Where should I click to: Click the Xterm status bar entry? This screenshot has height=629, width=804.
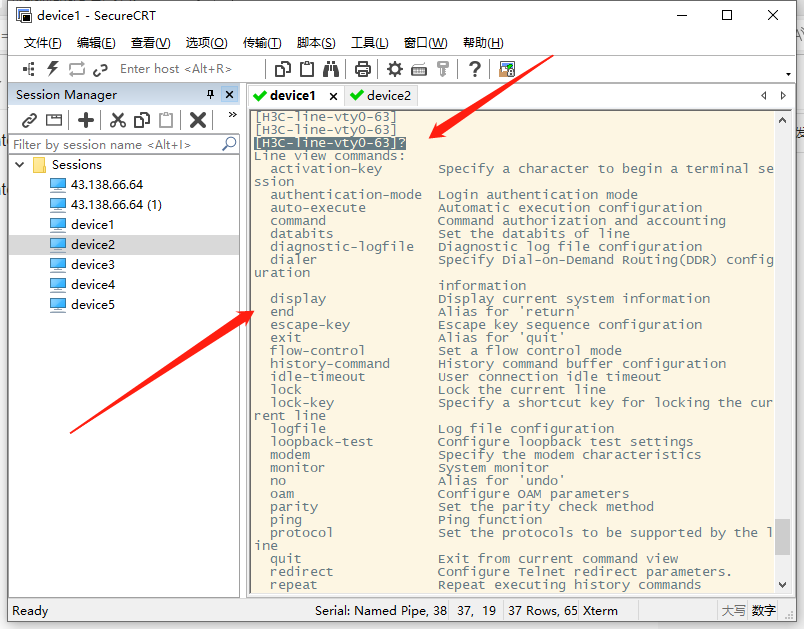coord(600,611)
